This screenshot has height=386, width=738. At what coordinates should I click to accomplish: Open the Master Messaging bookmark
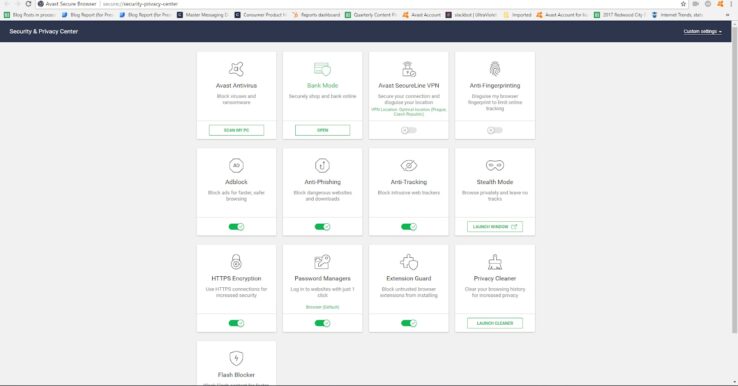(x=203, y=15)
